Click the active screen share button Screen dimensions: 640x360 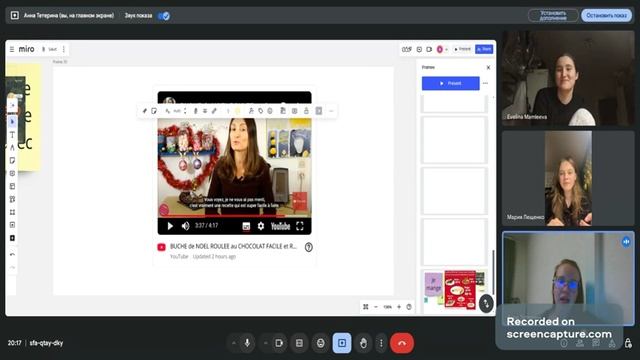[x=342, y=343]
